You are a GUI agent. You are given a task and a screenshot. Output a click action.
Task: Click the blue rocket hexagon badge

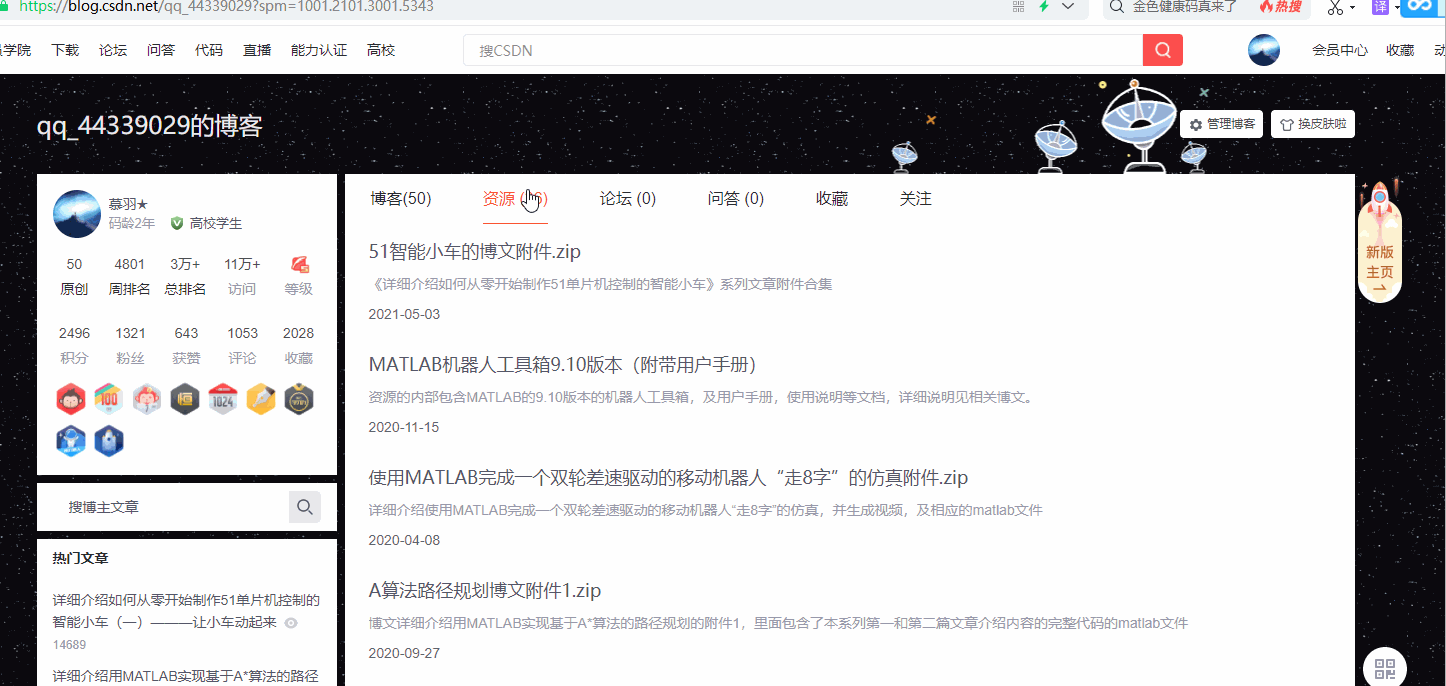click(108, 441)
